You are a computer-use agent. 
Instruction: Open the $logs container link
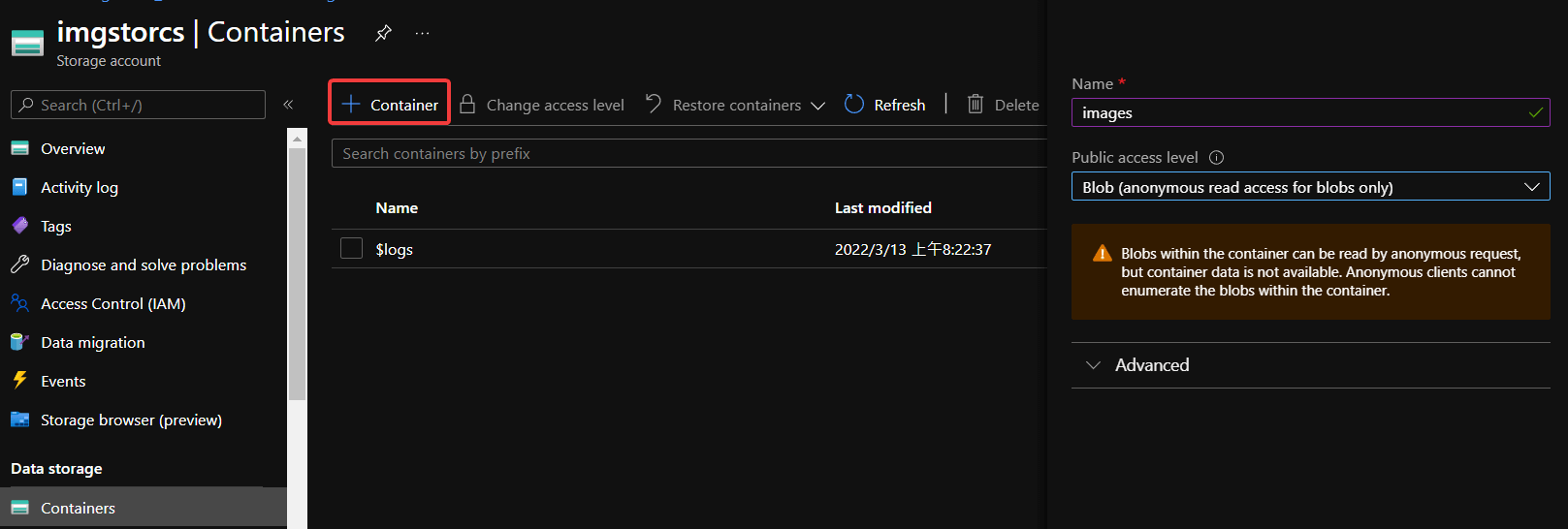tap(395, 249)
